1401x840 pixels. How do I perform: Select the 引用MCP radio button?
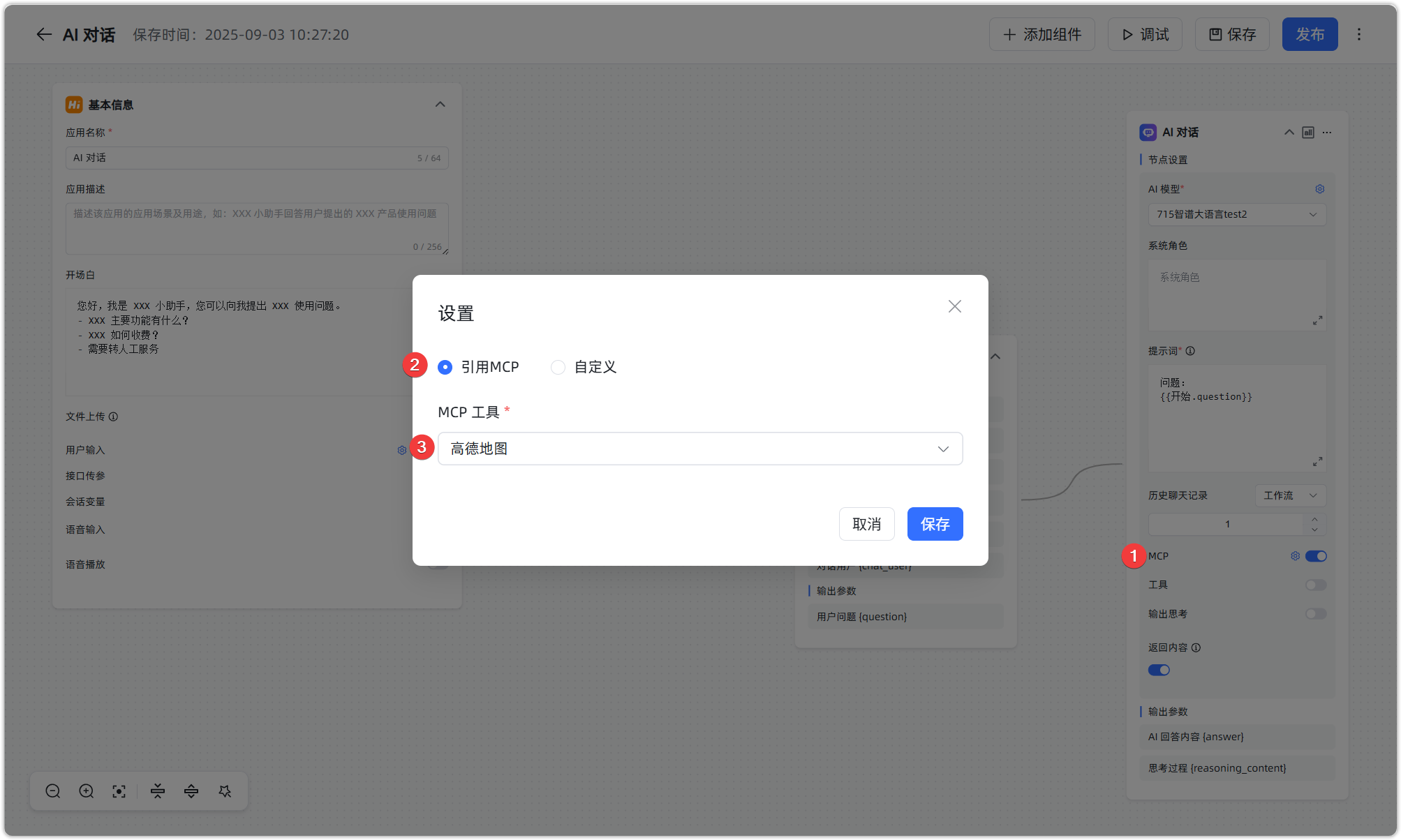click(445, 367)
